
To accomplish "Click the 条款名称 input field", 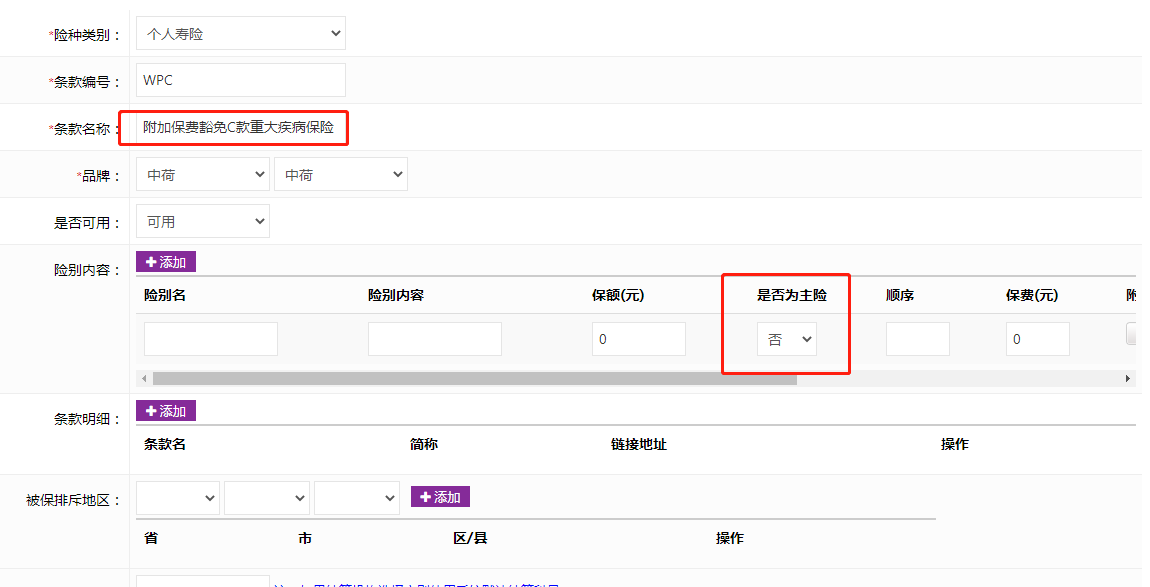I will pos(241,128).
